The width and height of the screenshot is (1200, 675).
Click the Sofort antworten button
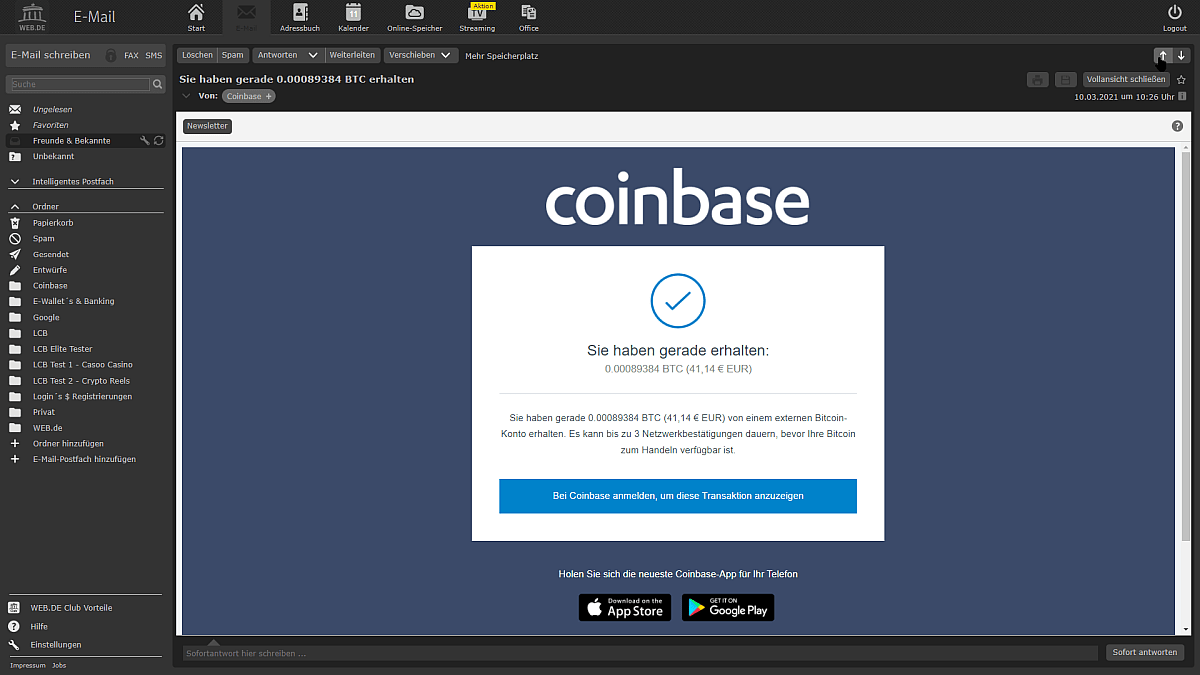point(1144,653)
